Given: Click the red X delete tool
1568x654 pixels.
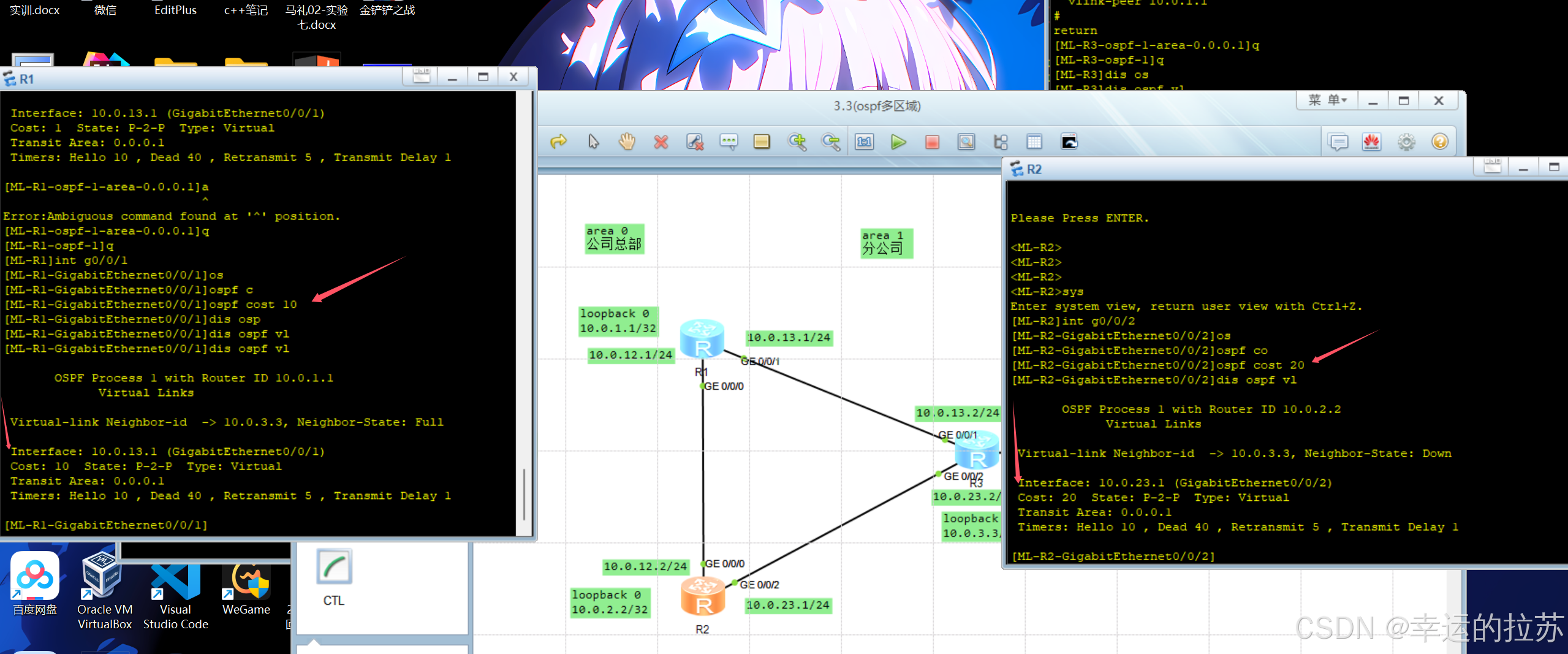Looking at the screenshot, I should 661,142.
